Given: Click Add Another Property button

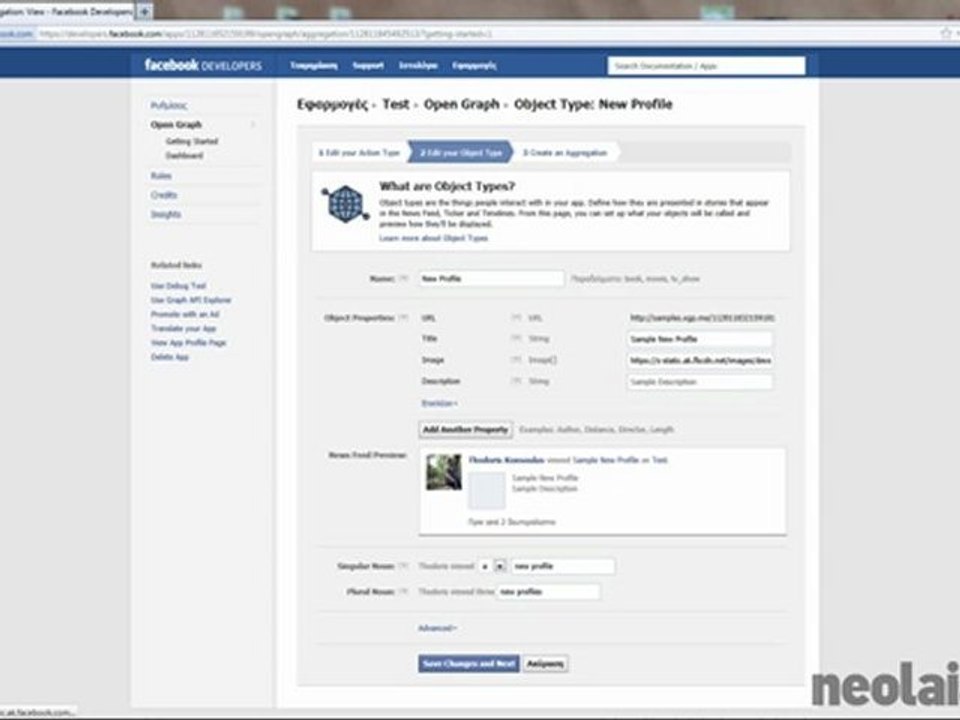Looking at the screenshot, I should click(x=465, y=430).
